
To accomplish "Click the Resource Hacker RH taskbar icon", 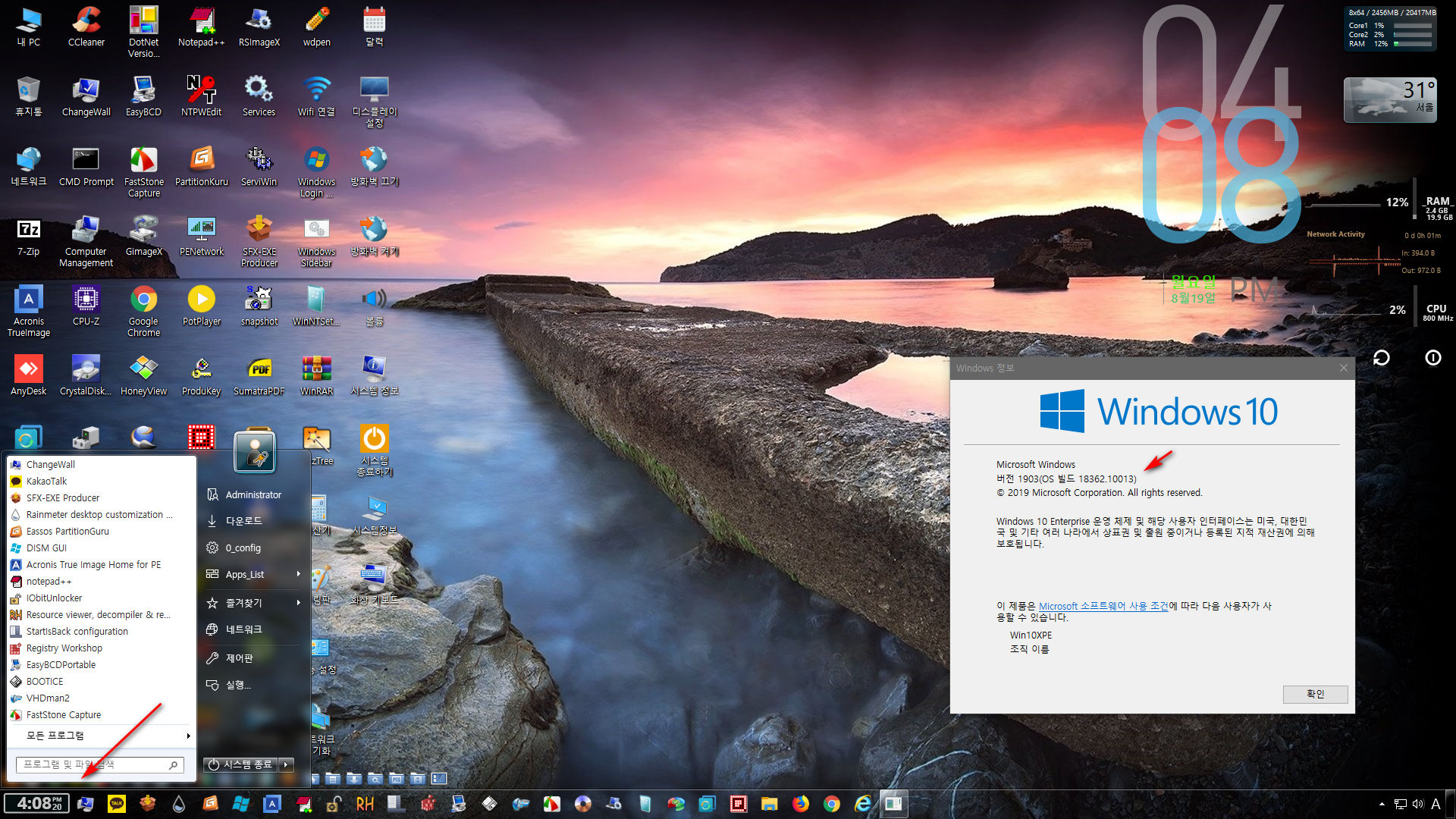I will (x=365, y=804).
